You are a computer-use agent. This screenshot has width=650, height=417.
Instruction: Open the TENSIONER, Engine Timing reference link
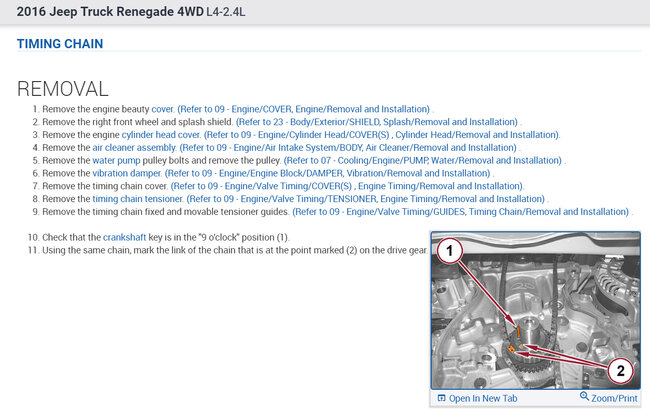pos(366,199)
